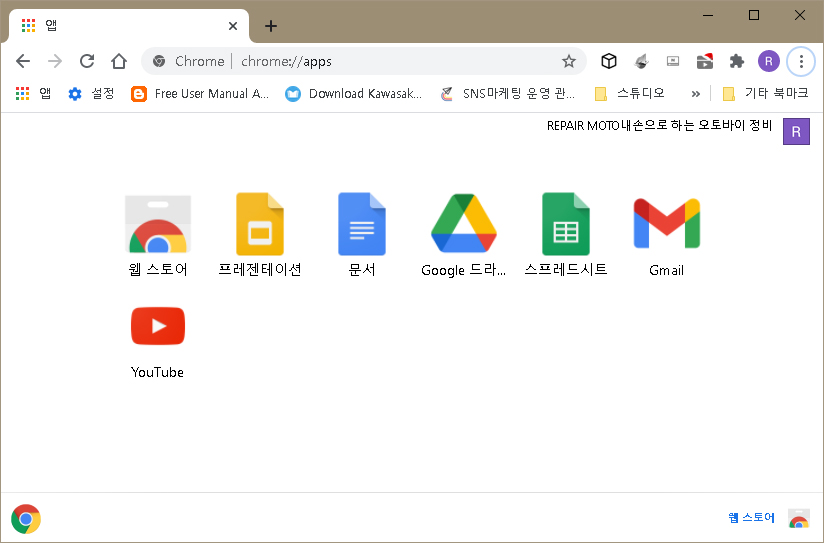Viewport: 824px width, 543px height.
Task: Open the Web Store app (웹 스토어)
Action: click(x=158, y=235)
